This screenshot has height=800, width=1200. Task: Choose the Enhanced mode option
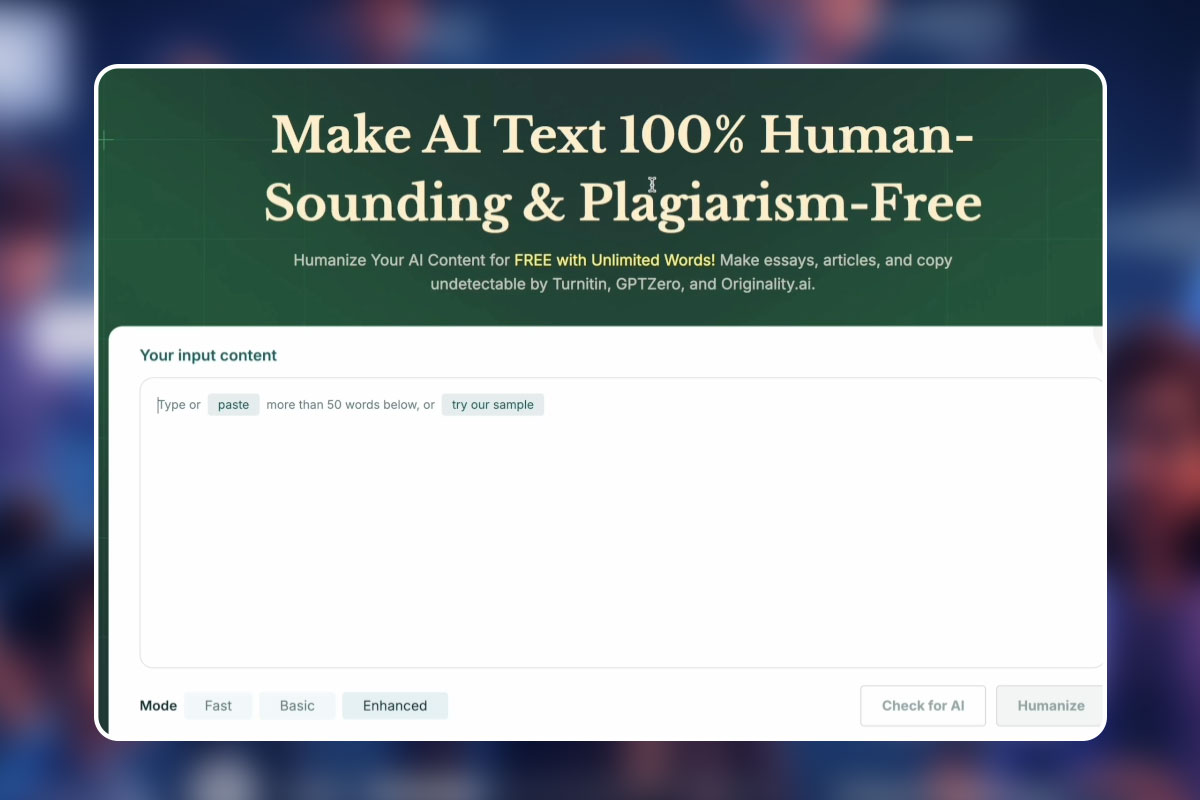coord(395,706)
